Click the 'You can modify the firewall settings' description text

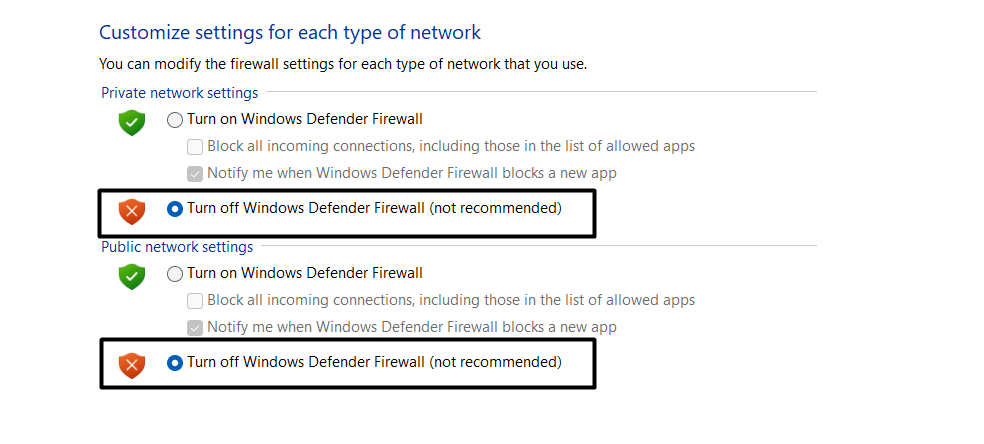coord(343,64)
